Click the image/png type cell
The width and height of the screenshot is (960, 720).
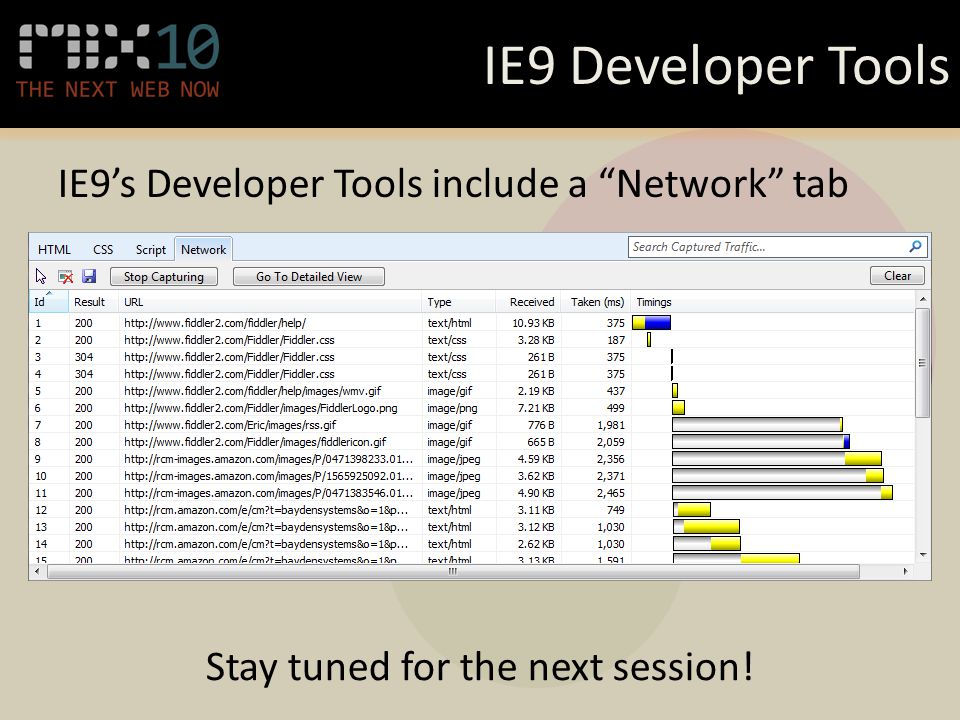(452, 408)
